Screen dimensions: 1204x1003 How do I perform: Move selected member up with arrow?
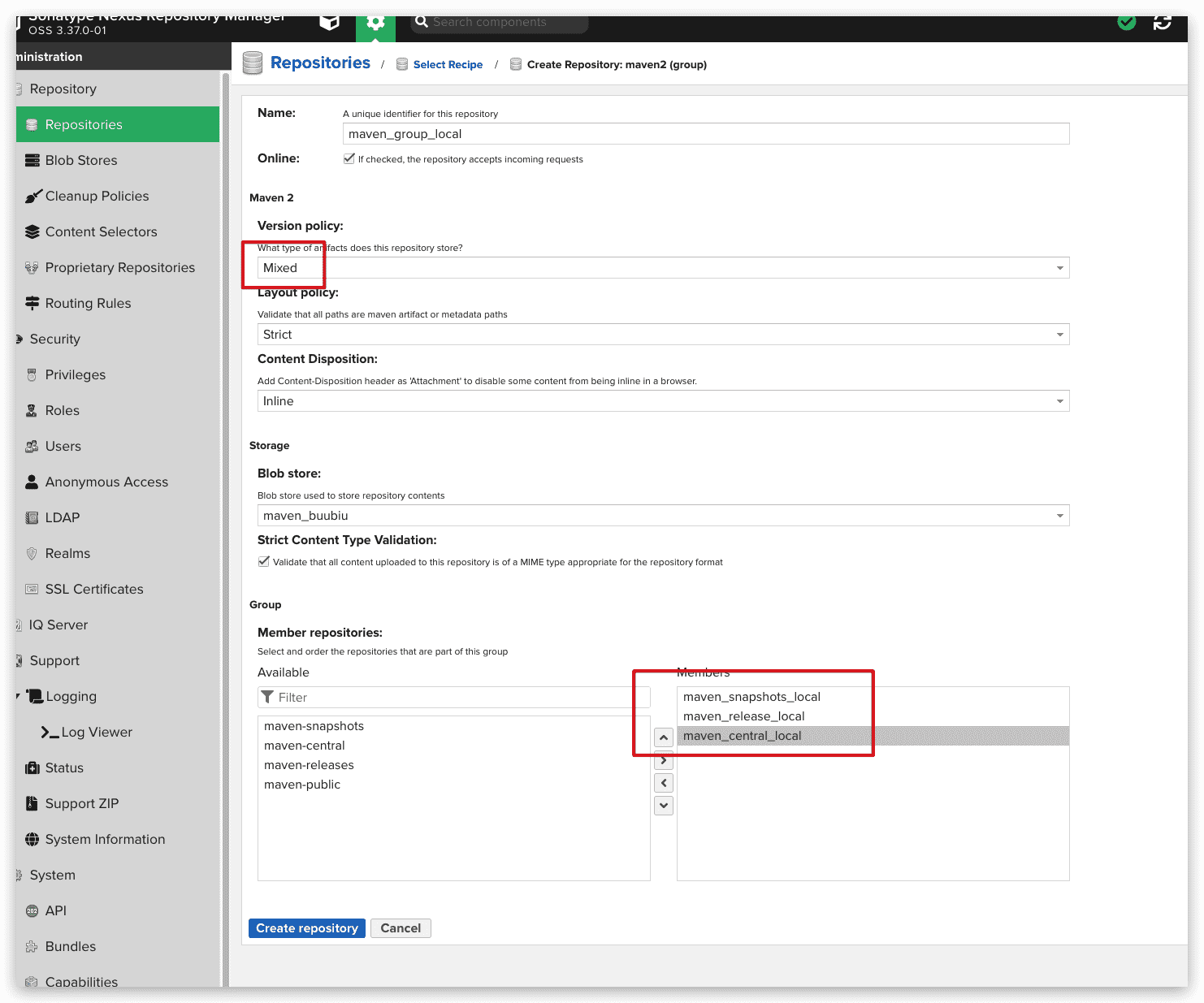point(664,737)
